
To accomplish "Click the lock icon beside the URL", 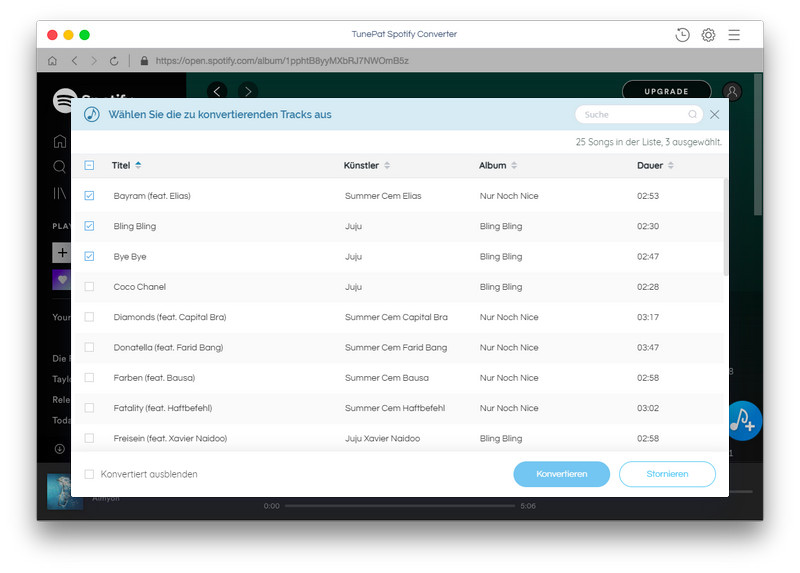I will [x=144, y=61].
